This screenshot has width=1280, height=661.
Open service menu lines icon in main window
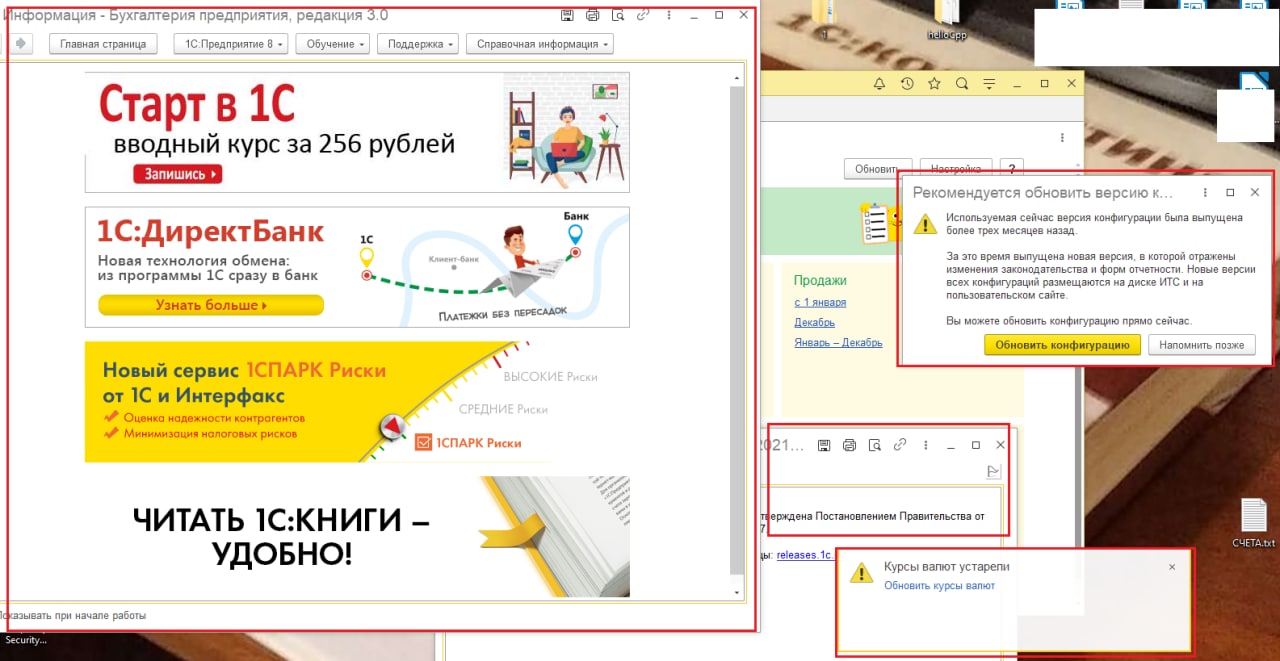pyautogui.click(x=989, y=83)
